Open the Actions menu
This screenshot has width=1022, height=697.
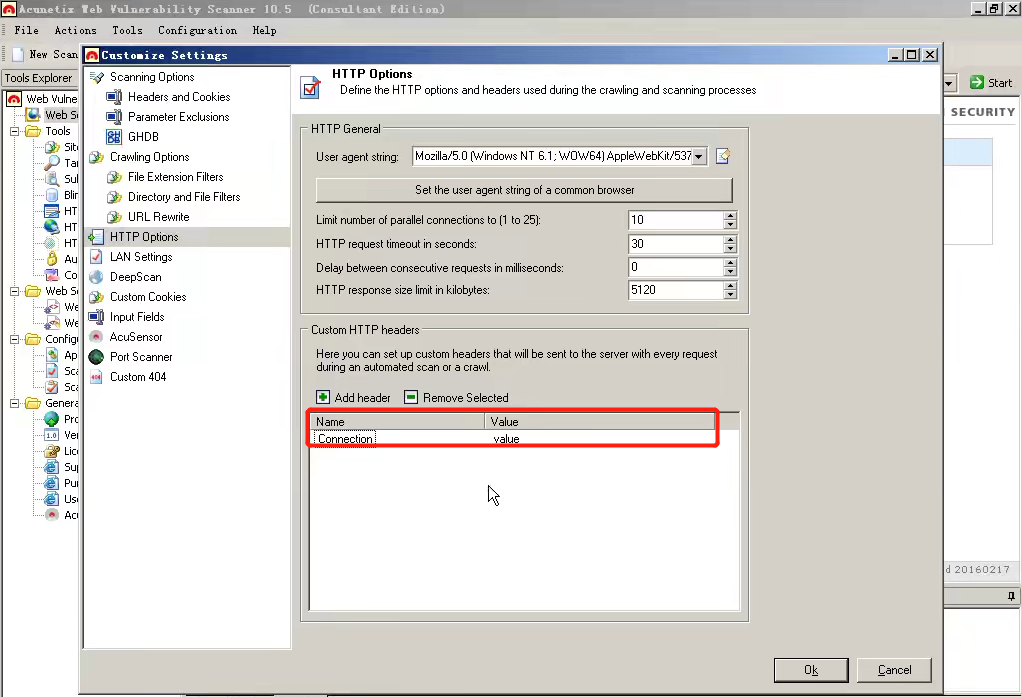tap(76, 30)
